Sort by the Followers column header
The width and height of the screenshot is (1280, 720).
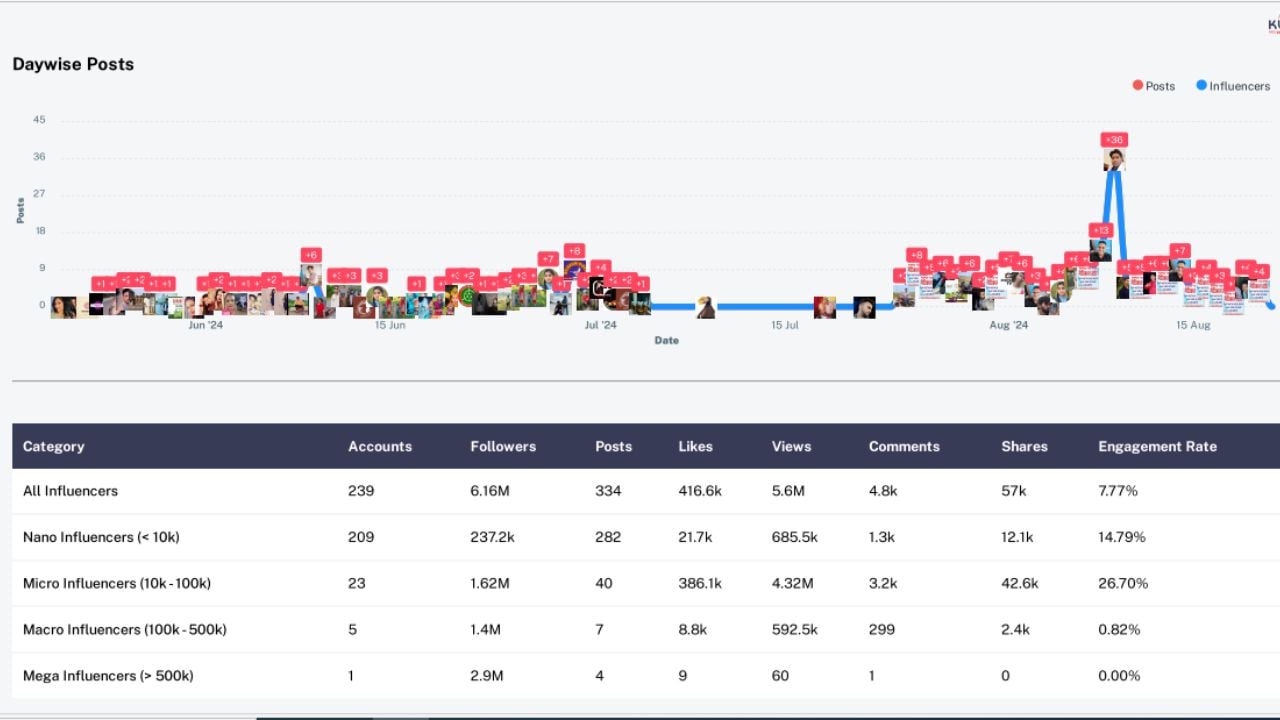pyautogui.click(x=503, y=447)
